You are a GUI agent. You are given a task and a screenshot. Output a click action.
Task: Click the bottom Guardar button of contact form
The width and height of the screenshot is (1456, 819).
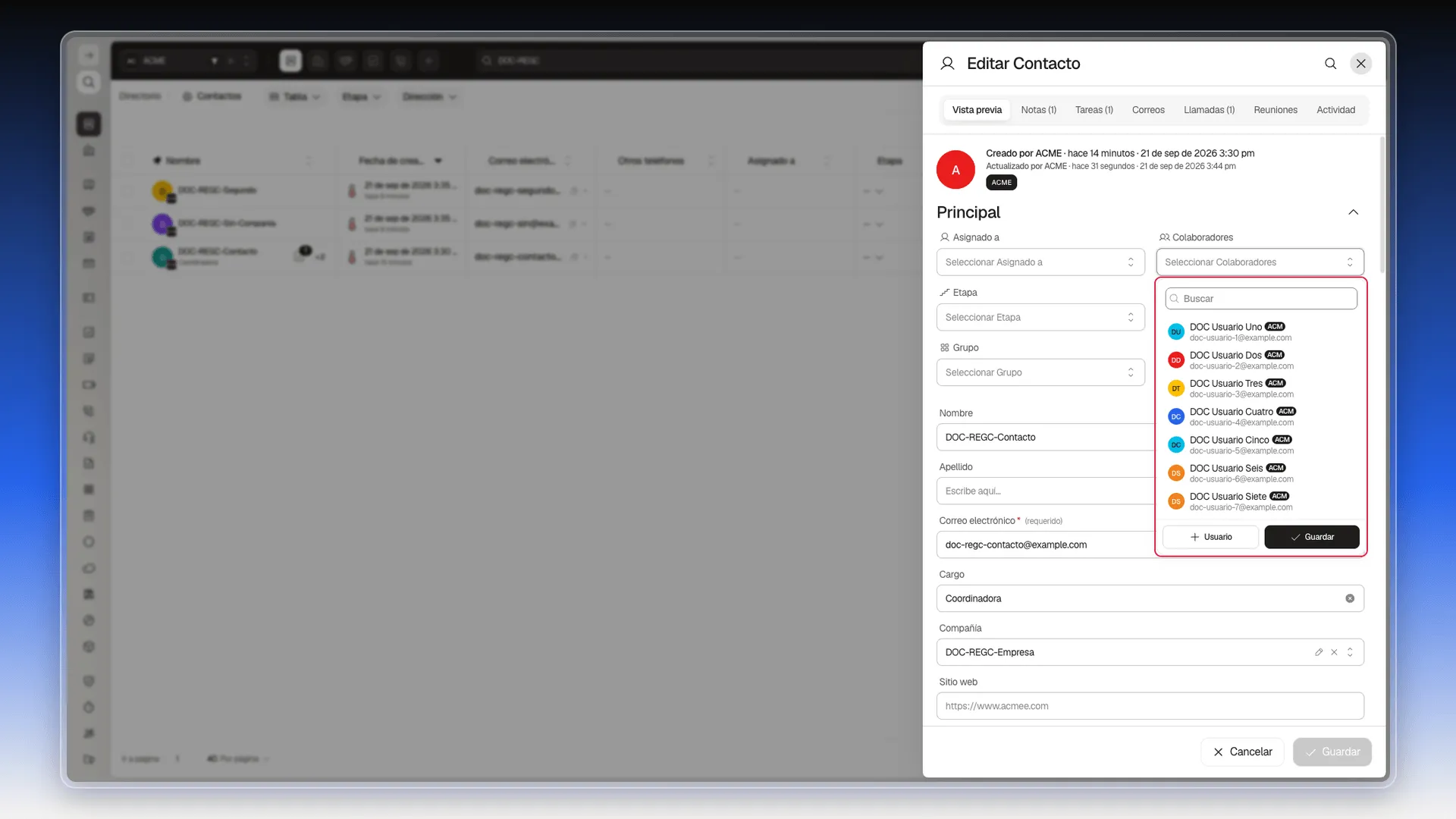[1332, 752]
